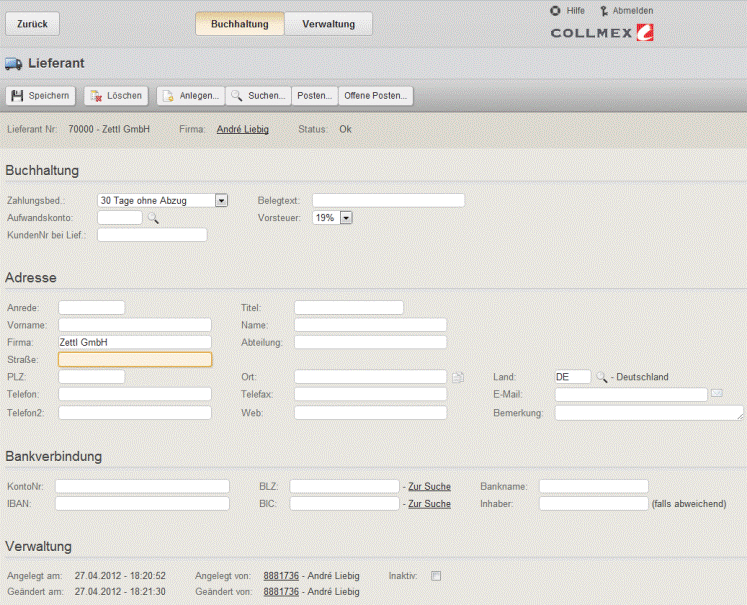This screenshot has height=605, width=747.
Task: Click Abmelden to log out
Action: tap(626, 10)
